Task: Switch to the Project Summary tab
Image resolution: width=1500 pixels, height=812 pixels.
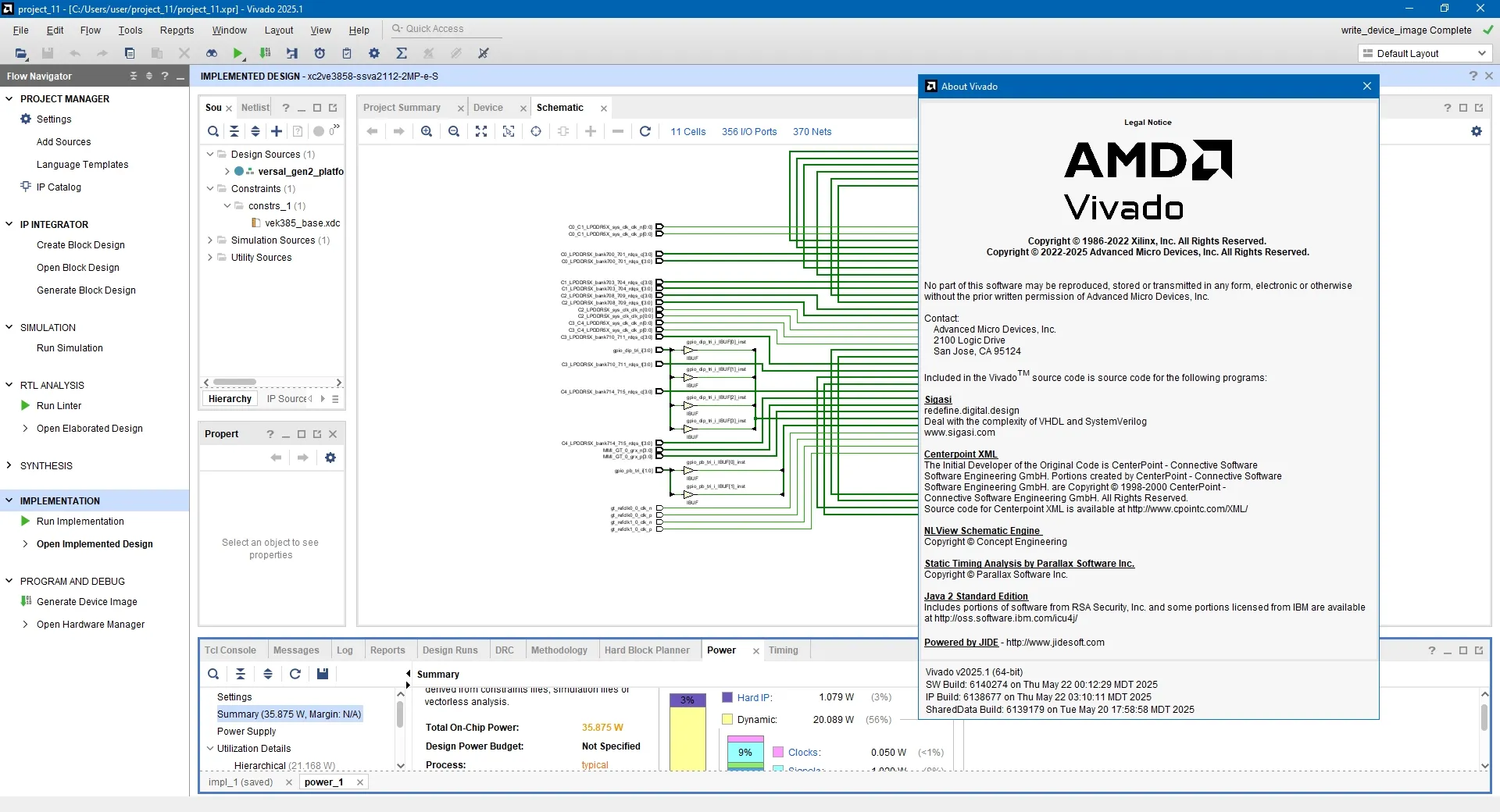Action: (x=402, y=107)
